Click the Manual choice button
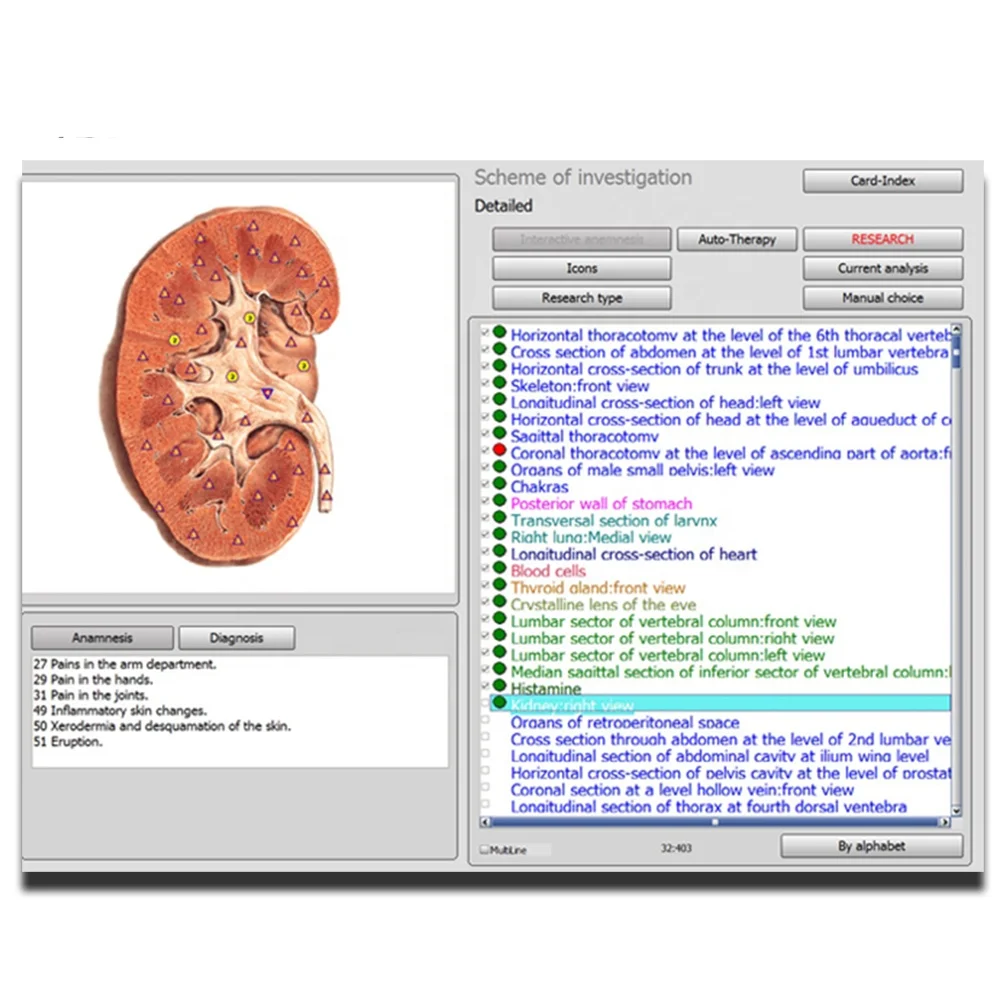The image size is (1000, 1000). (x=883, y=298)
